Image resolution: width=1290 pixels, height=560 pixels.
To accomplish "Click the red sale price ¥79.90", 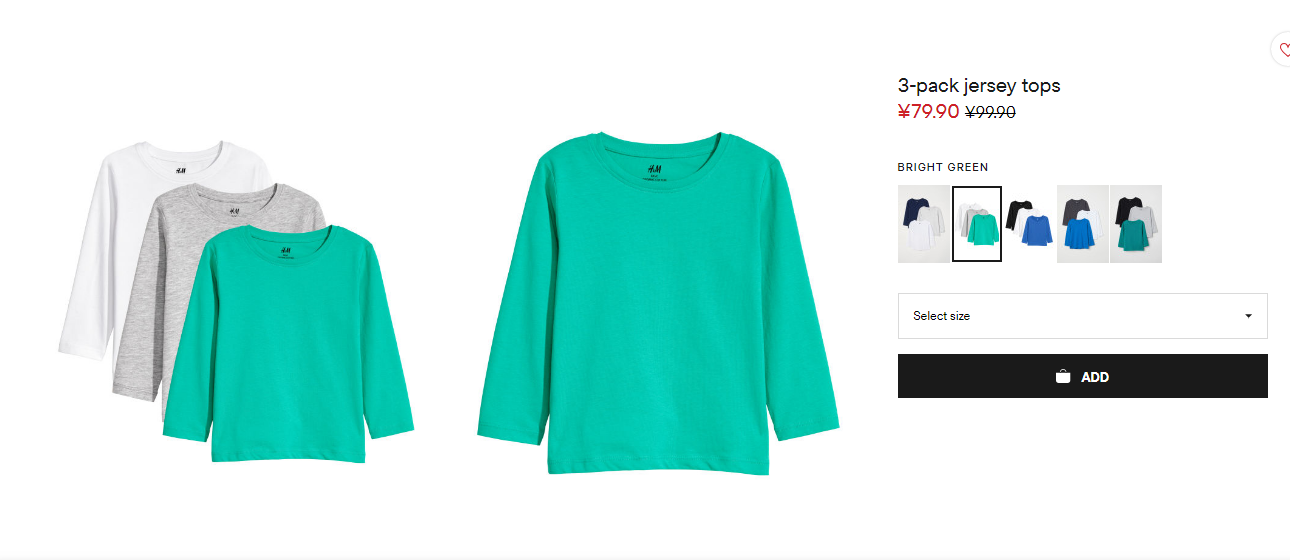I will point(928,111).
